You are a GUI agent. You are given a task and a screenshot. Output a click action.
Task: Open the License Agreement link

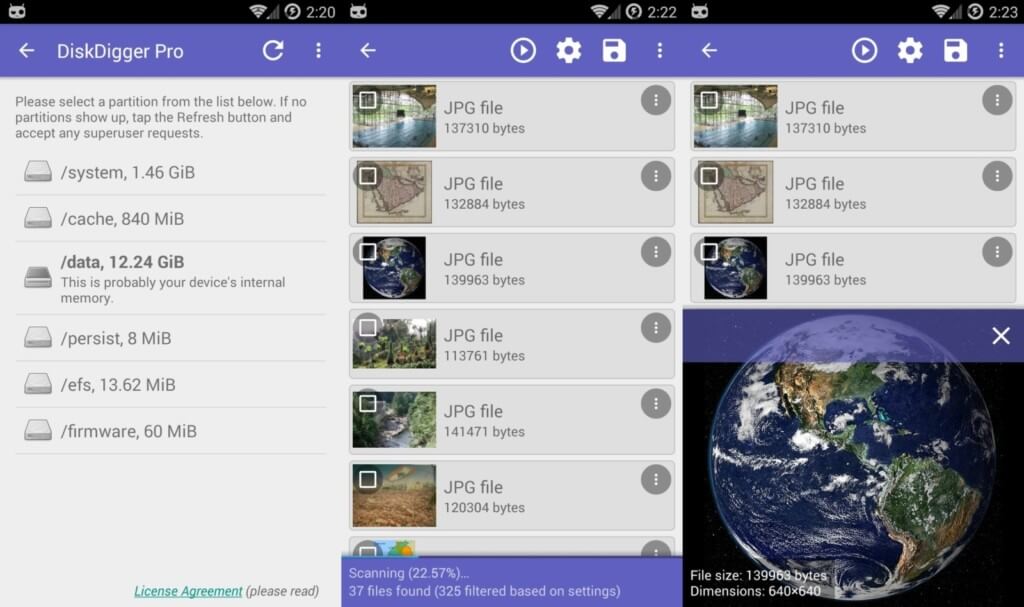click(x=188, y=591)
